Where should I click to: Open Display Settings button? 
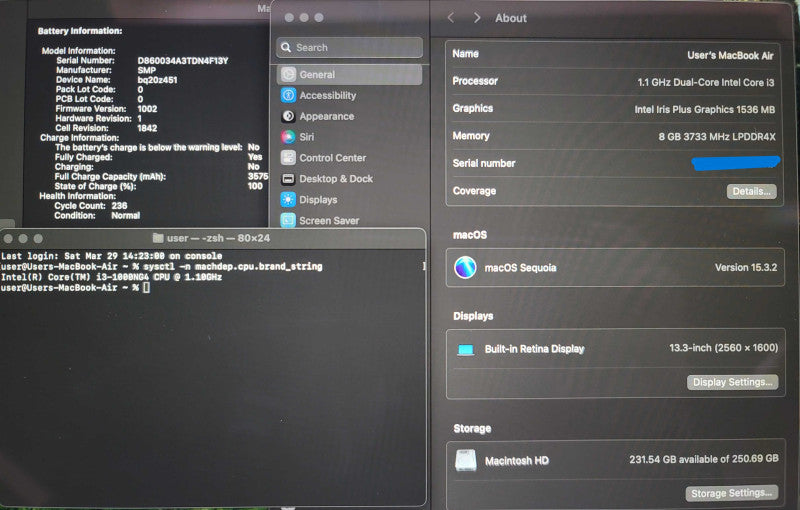[732, 382]
